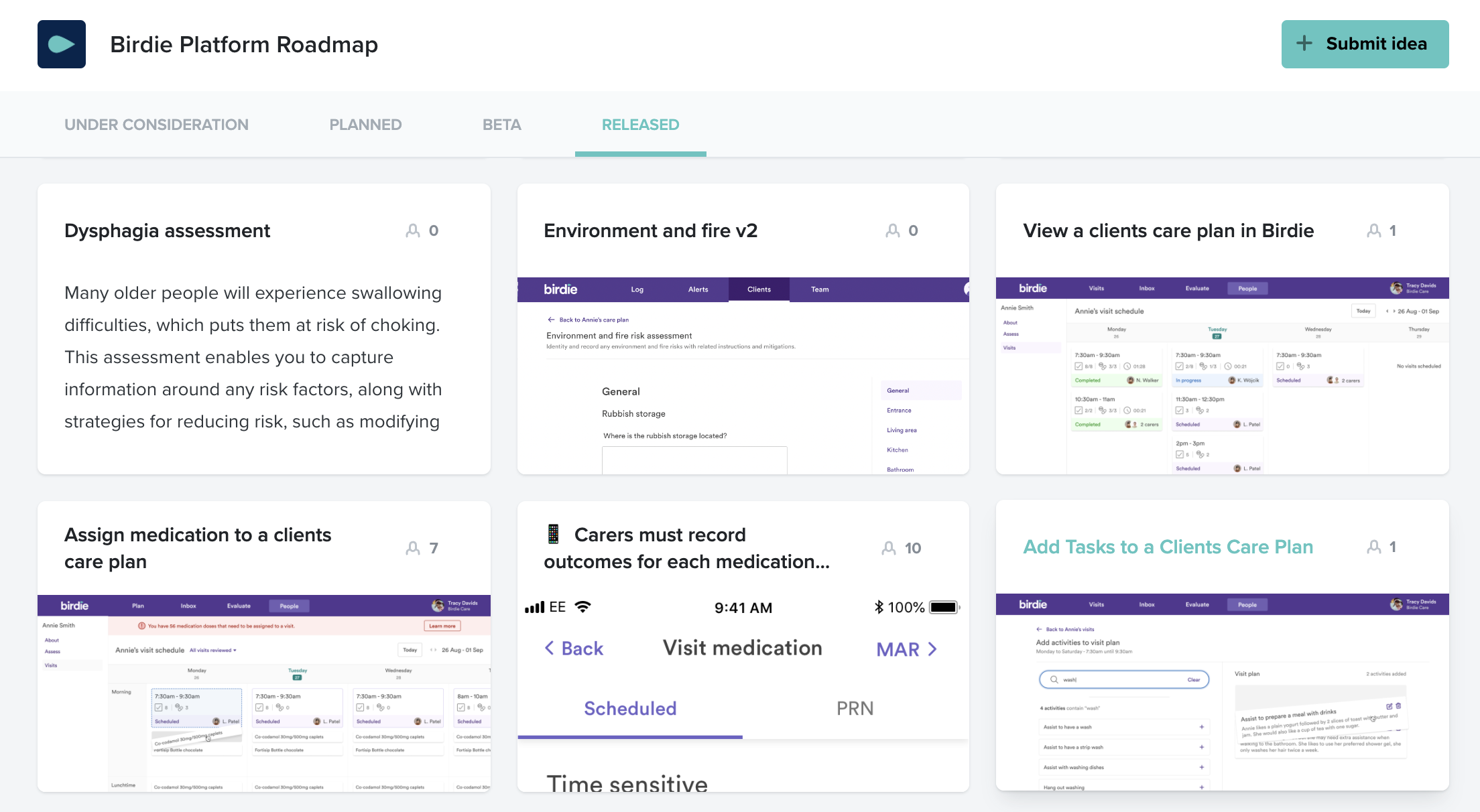Open Environment and fire v2 card title
The width and height of the screenshot is (1480, 812).
click(x=650, y=230)
